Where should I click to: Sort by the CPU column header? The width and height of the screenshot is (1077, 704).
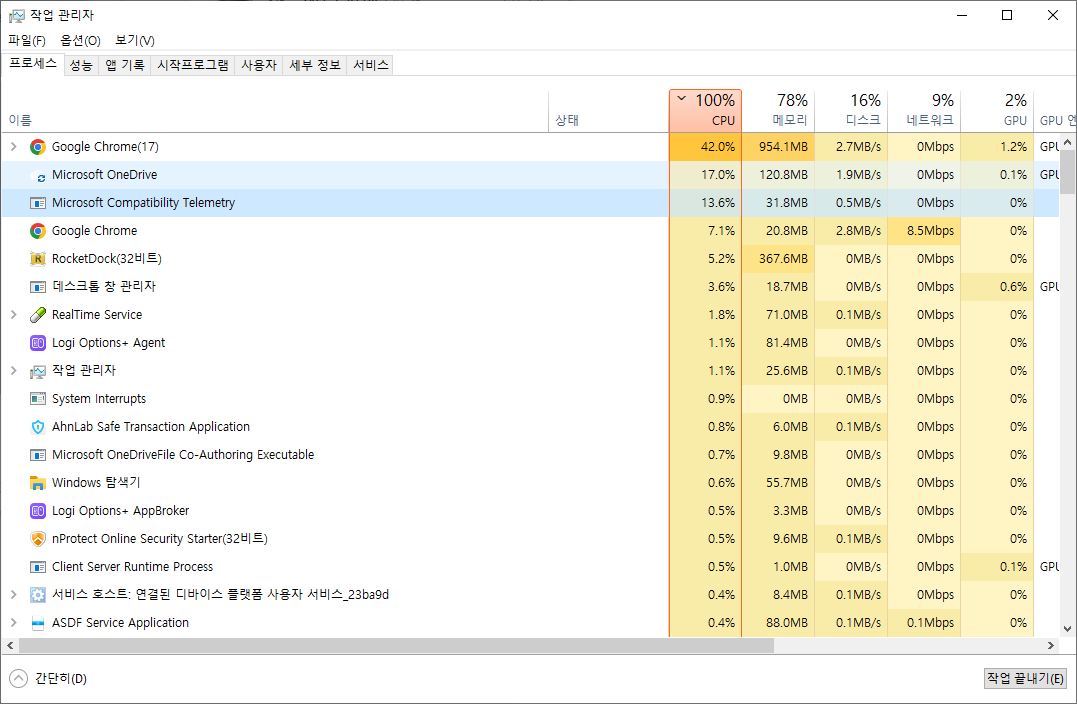click(705, 111)
